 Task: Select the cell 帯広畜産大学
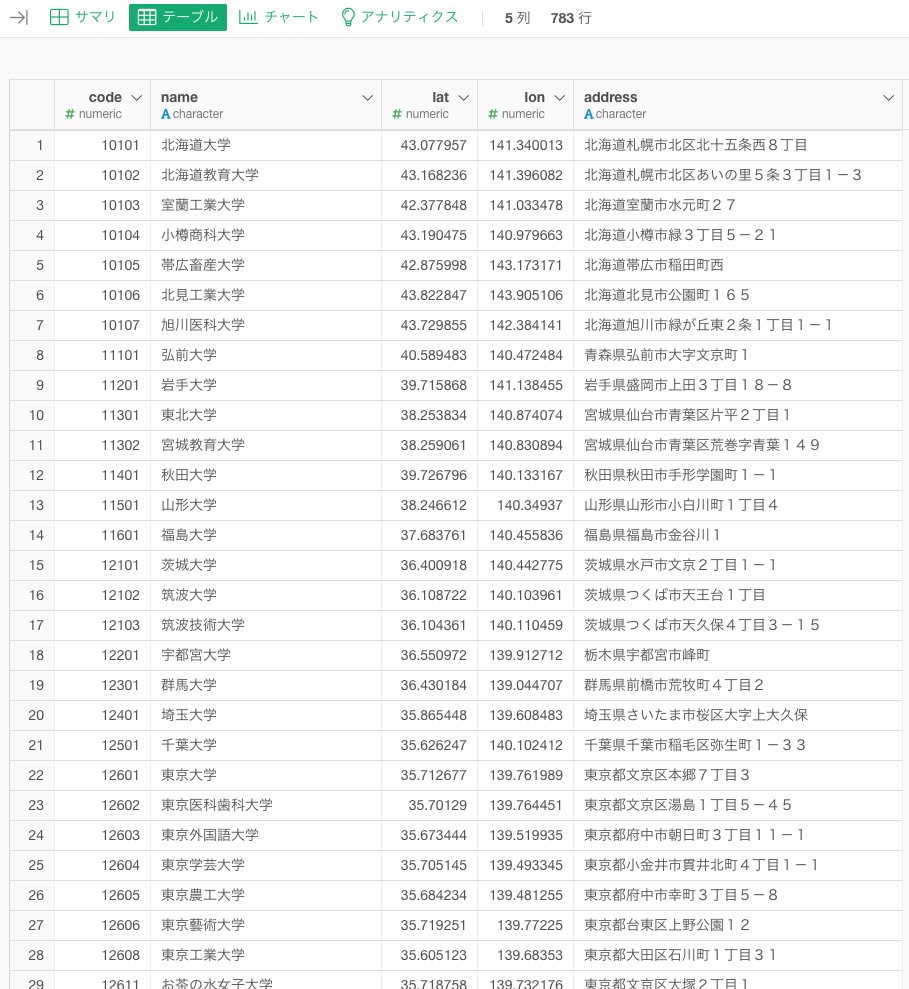266,265
